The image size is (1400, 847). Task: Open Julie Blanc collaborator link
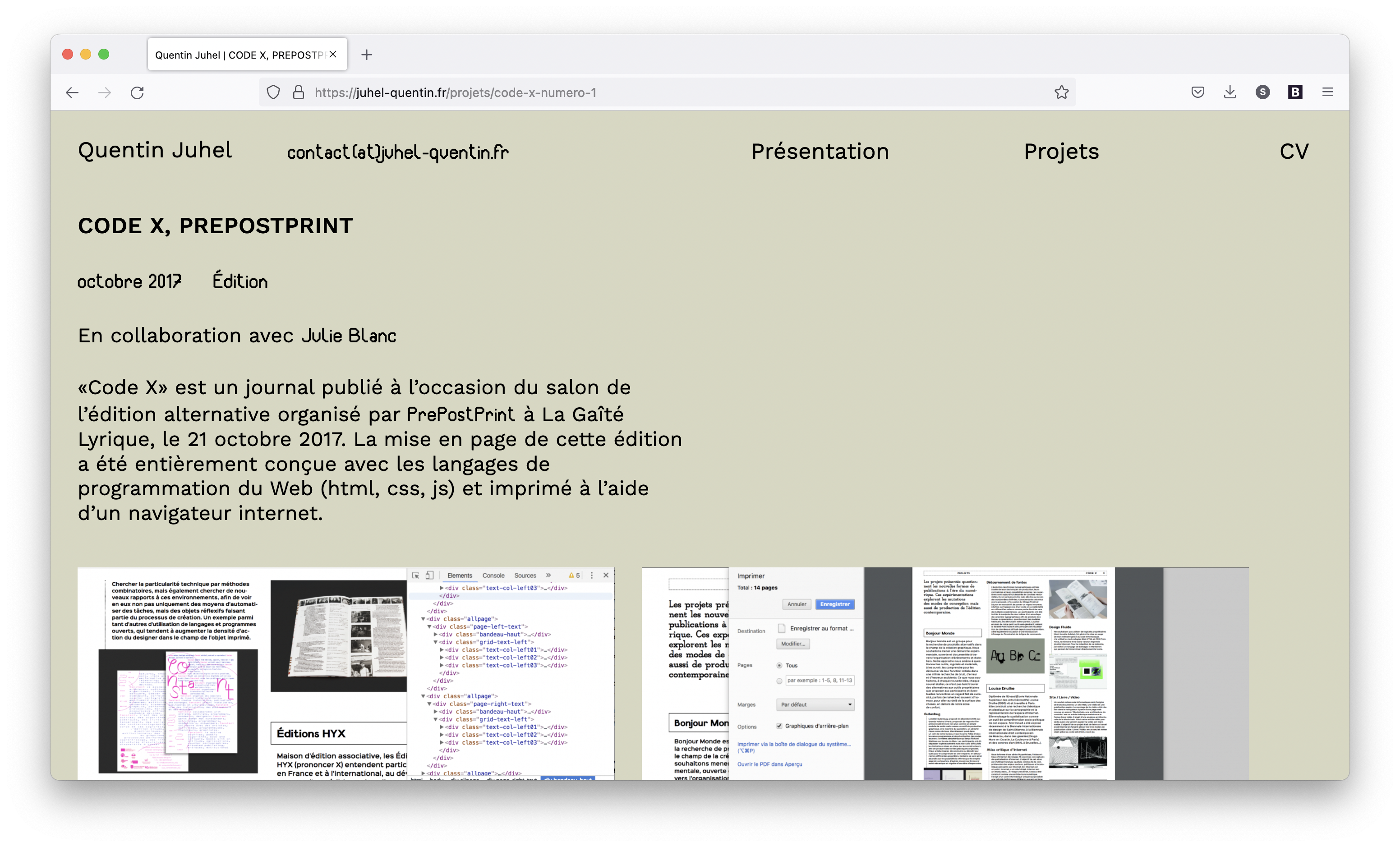348,335
